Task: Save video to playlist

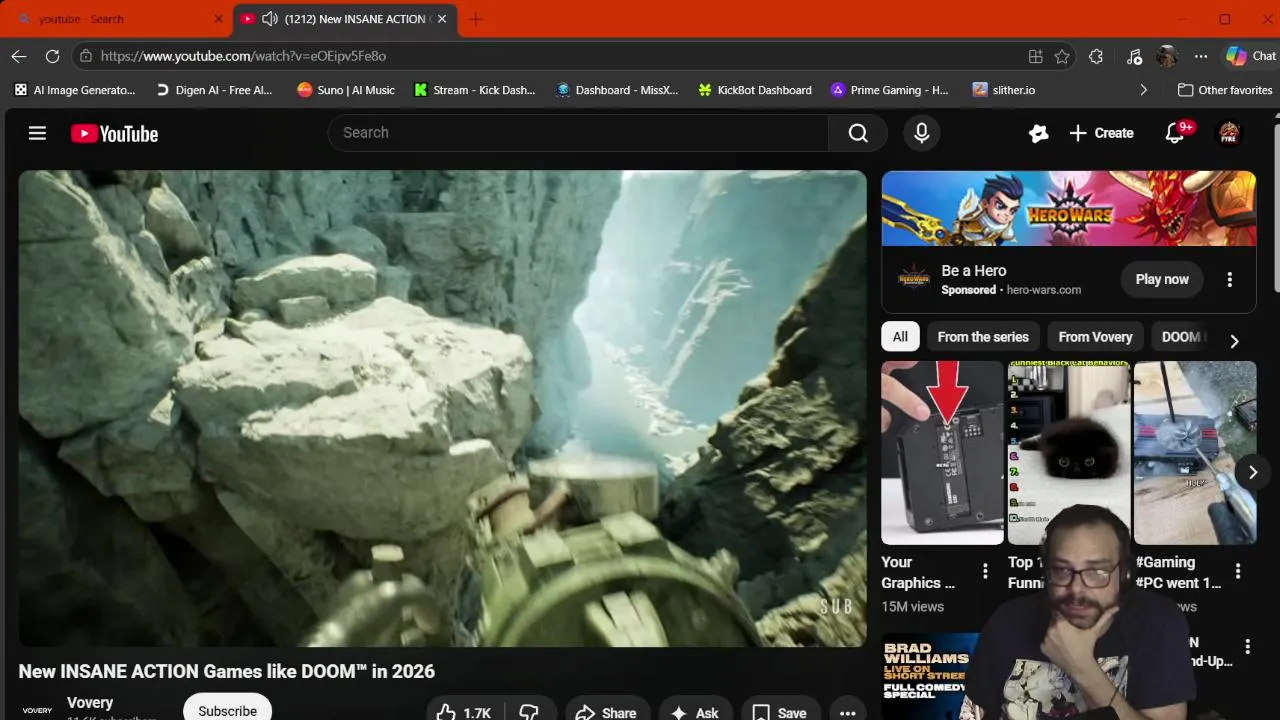Action: (780, 712)
